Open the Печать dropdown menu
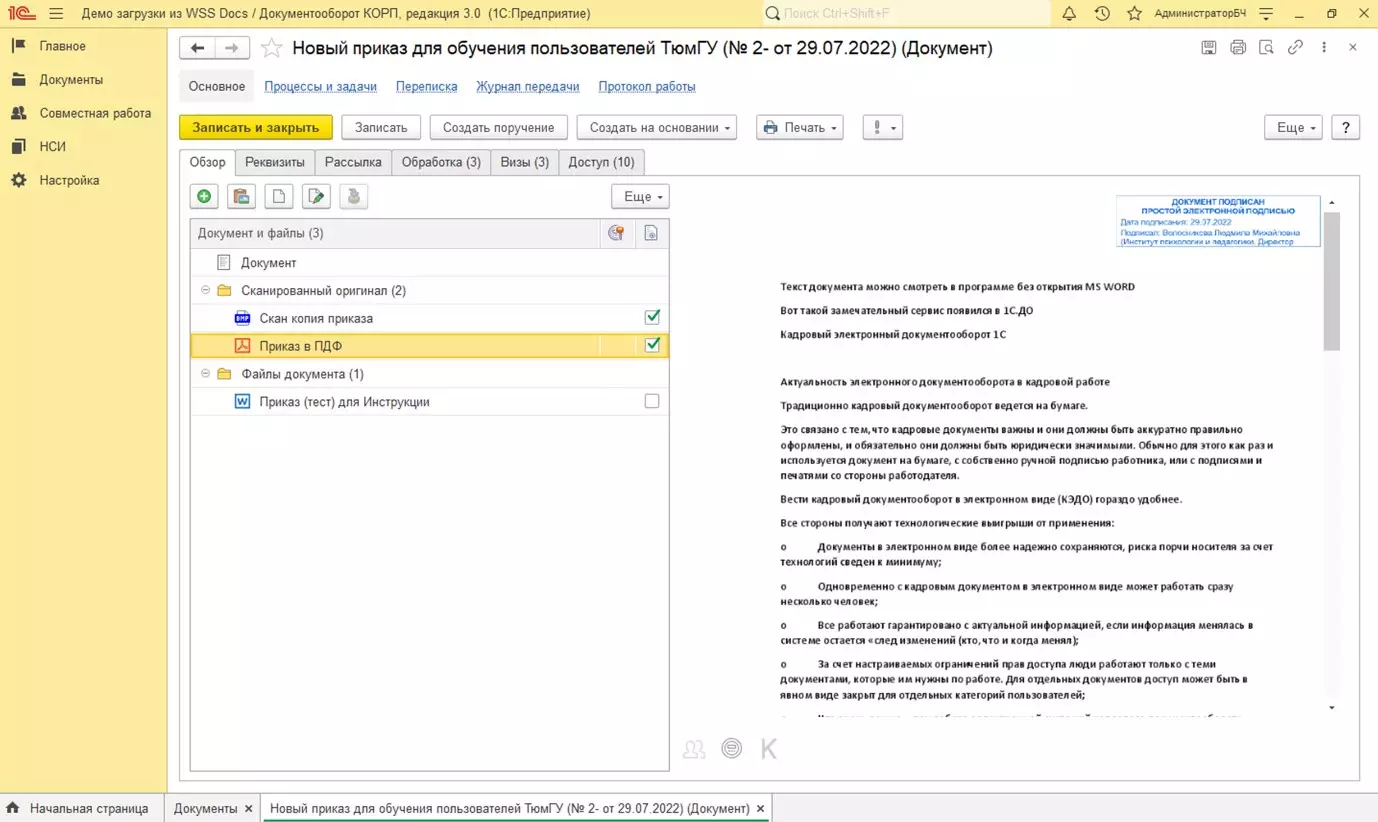This screenshot has height=822, width=1378. [799, 127]
